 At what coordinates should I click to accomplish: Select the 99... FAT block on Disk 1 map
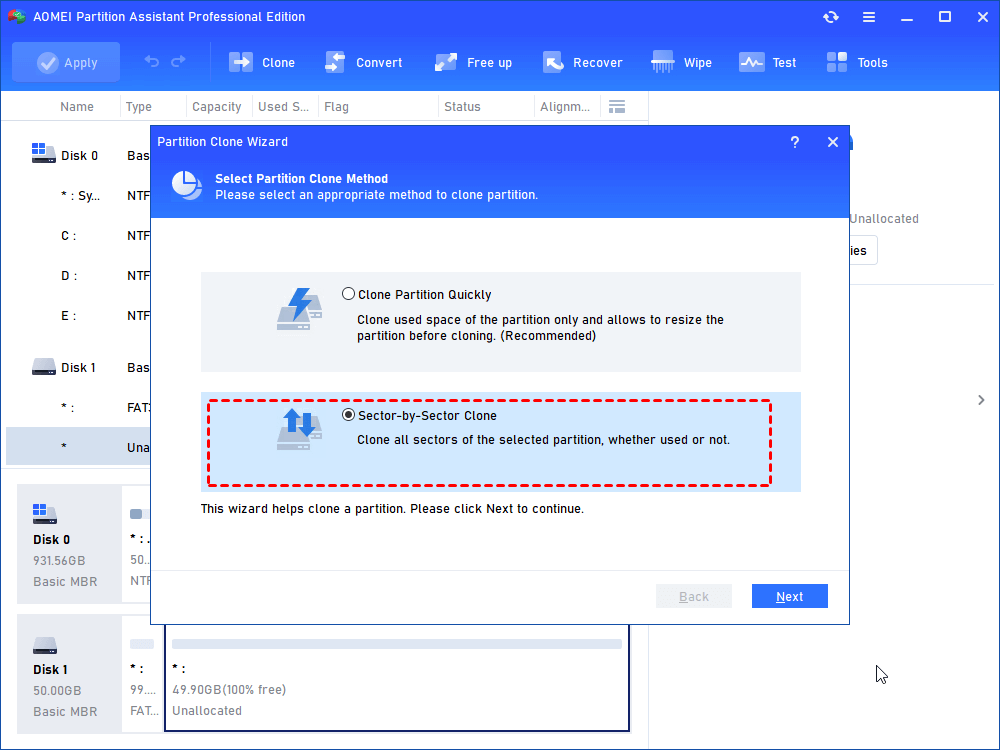pos(142,674)
